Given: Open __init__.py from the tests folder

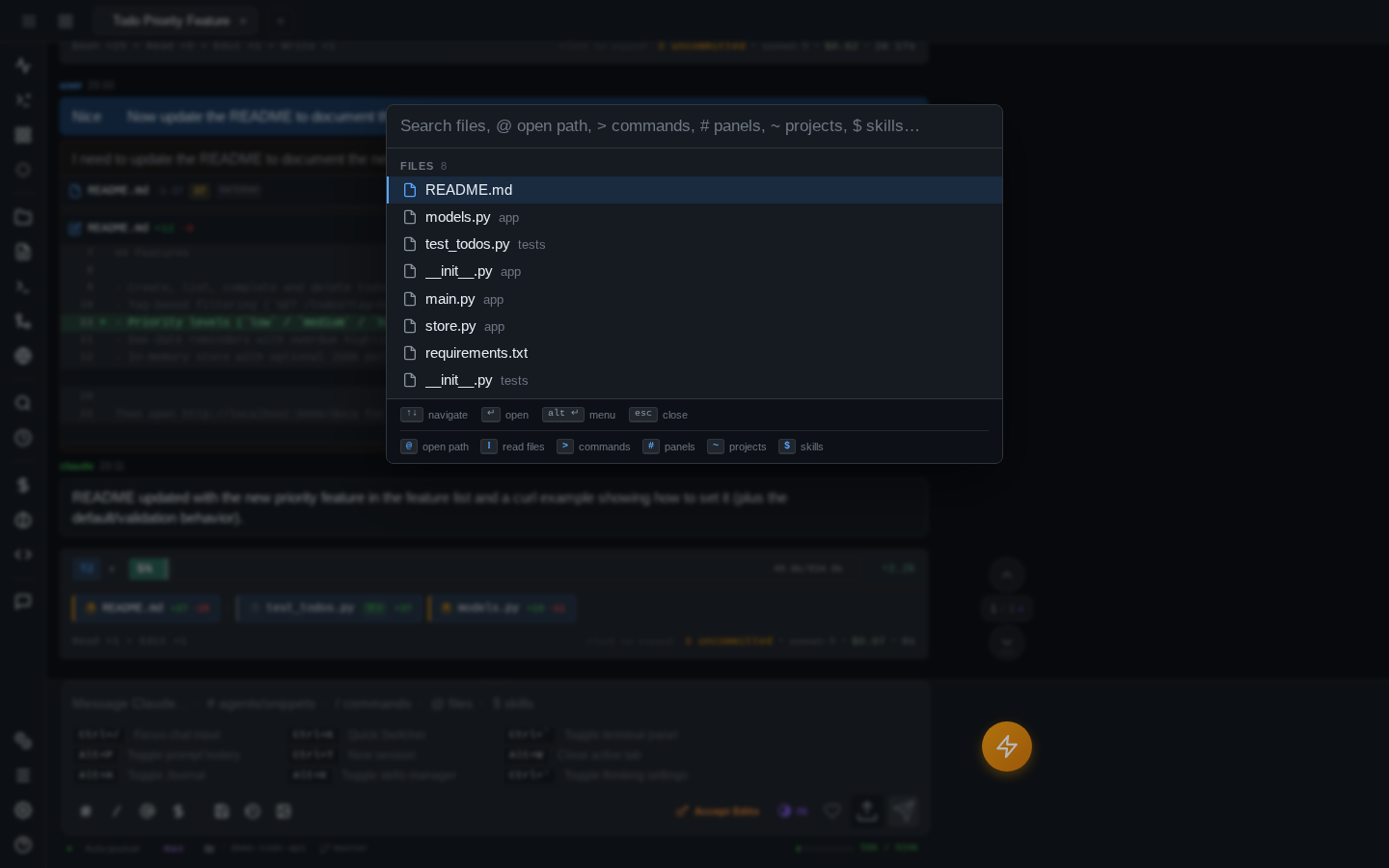Looking at the screenshot, I should point(694,380).
